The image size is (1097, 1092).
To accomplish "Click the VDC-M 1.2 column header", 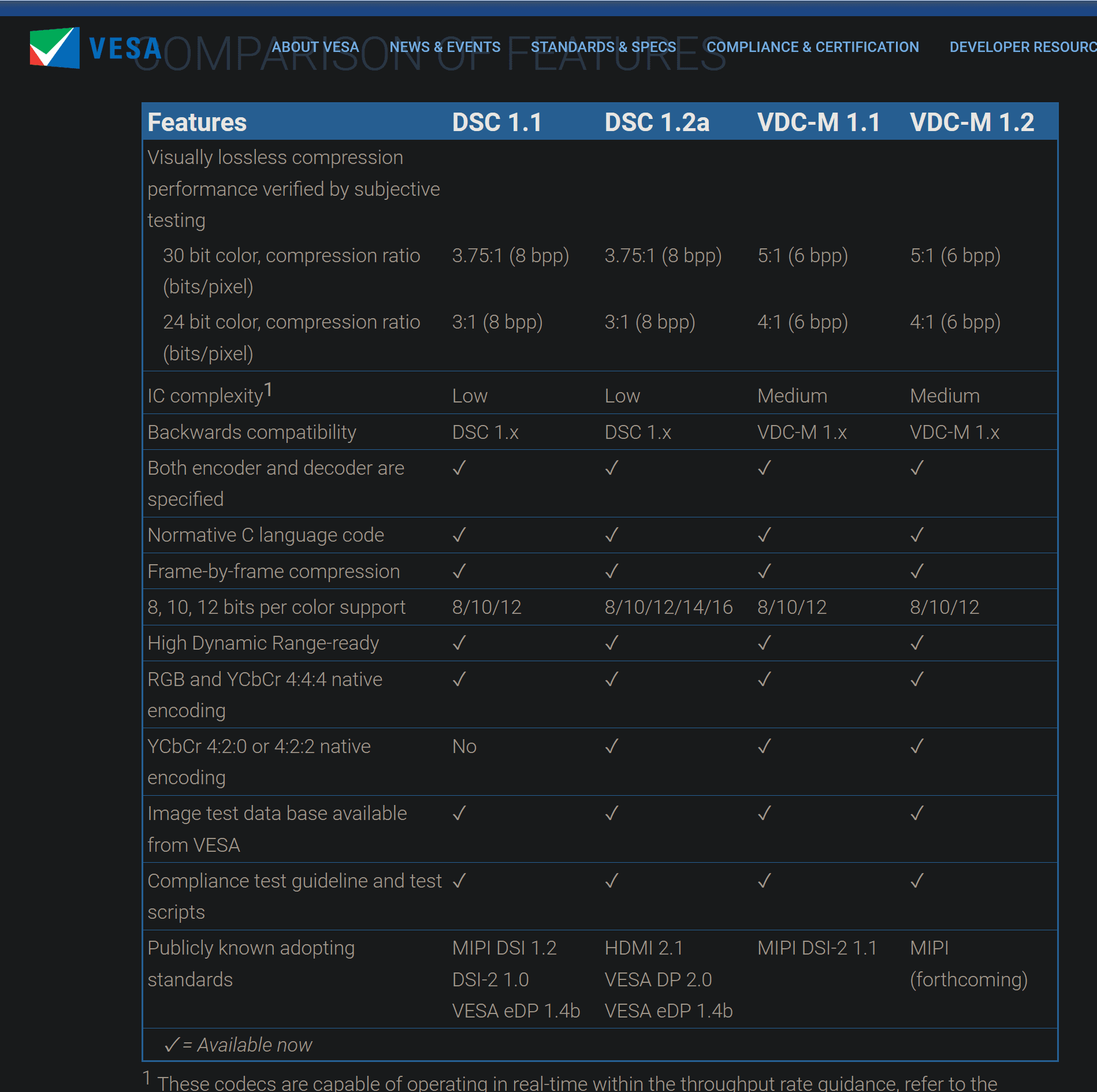I will point(972,122).
